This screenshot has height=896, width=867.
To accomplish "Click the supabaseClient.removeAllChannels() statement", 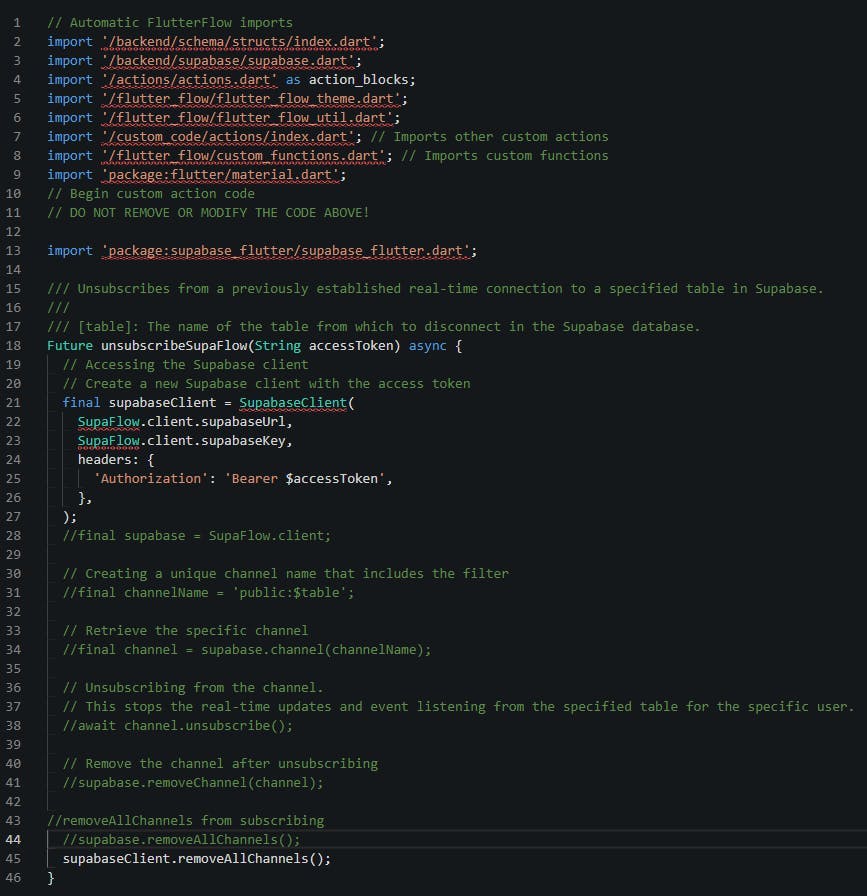I will [196, 858].
